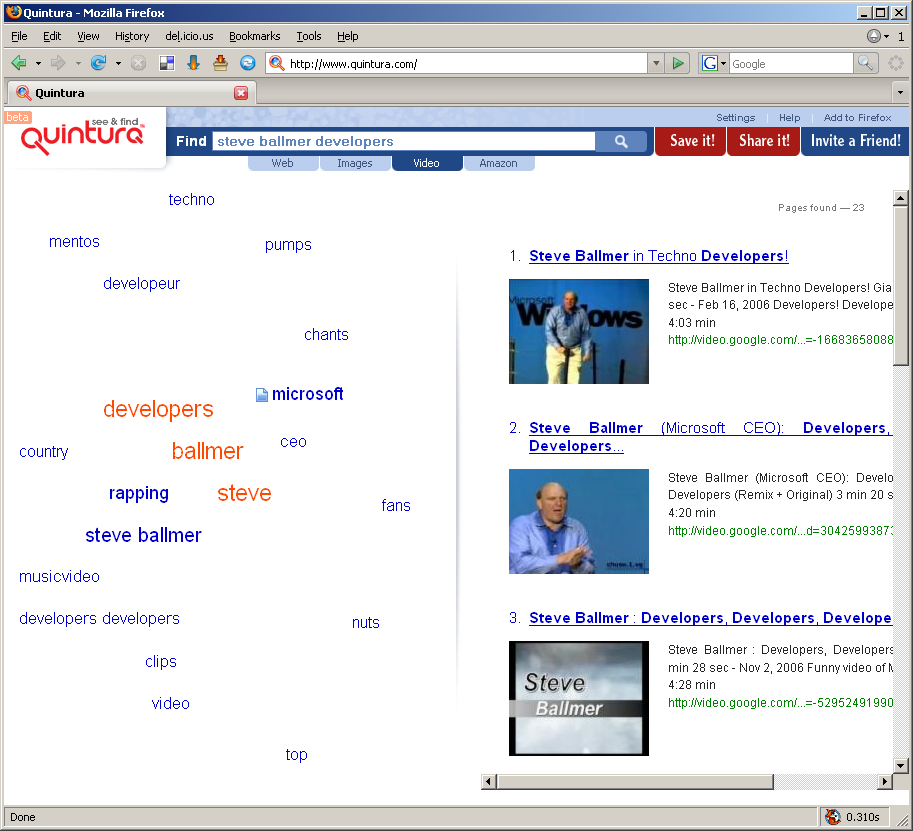Expand the Reload button dropdown arrow
Viewport: 913px width, 831px height.
pos(118,63)
